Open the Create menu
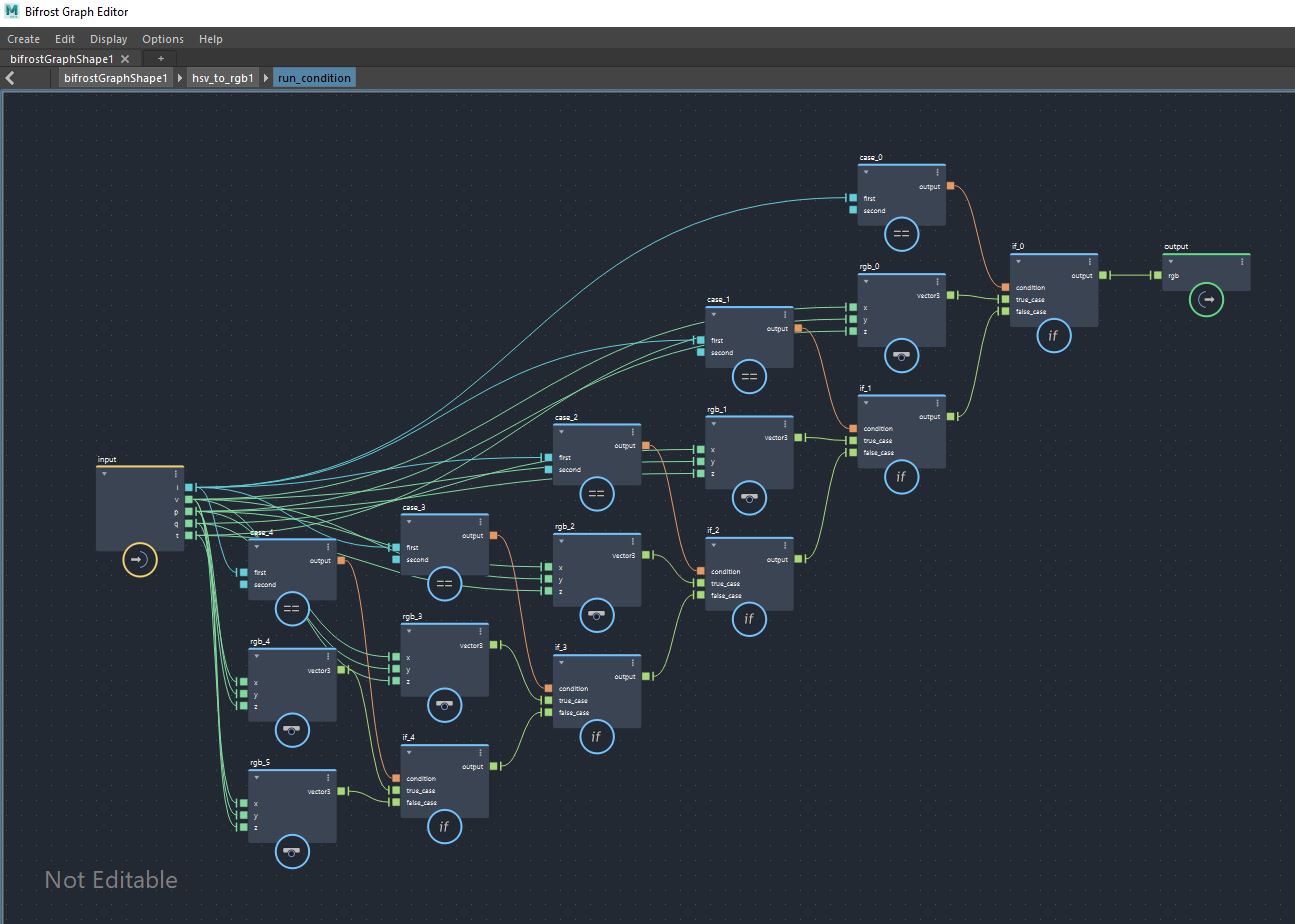The height and width of the screenshot is (924, 1295). point(23,39)
